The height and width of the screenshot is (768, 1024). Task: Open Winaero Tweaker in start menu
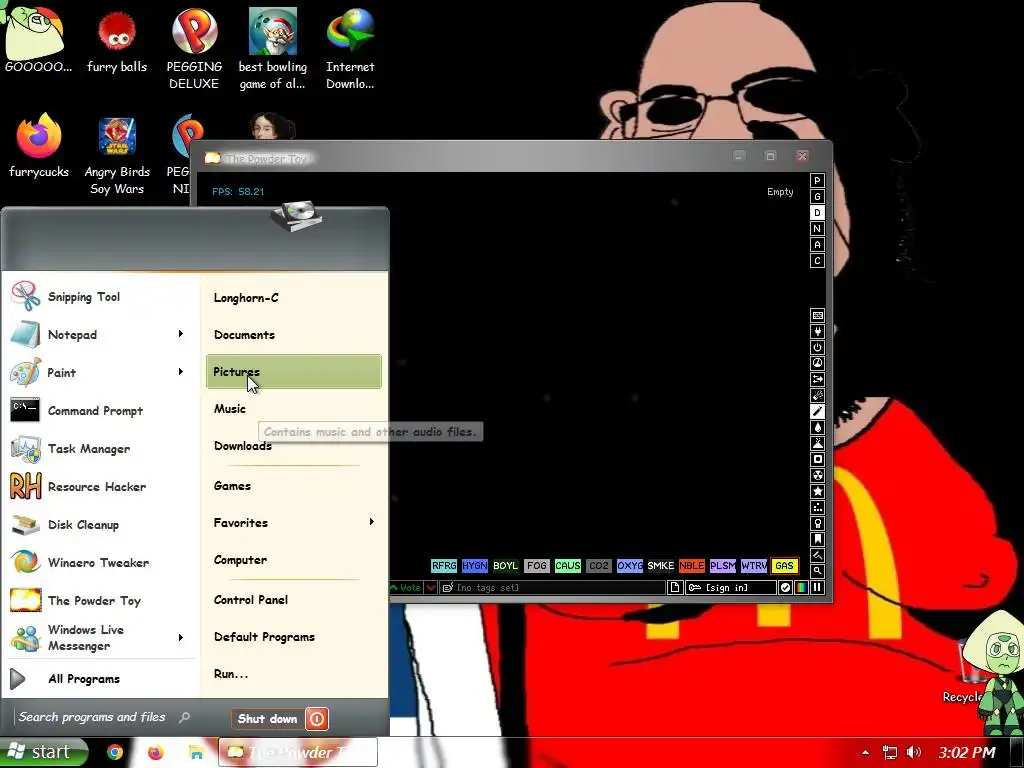[x=99, y=562]
